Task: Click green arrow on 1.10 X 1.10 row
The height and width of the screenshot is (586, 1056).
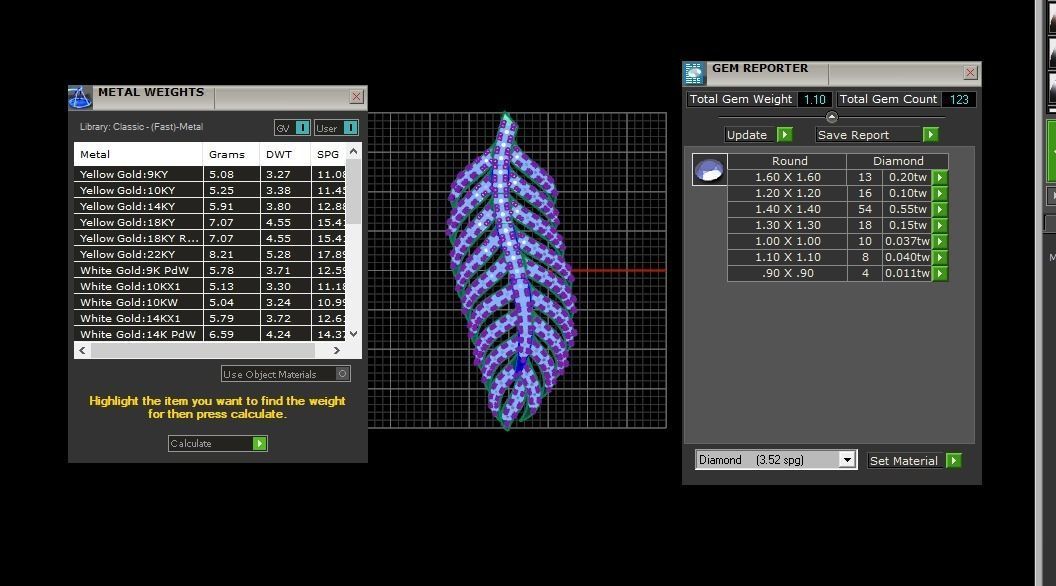Action: click(940, 257)
